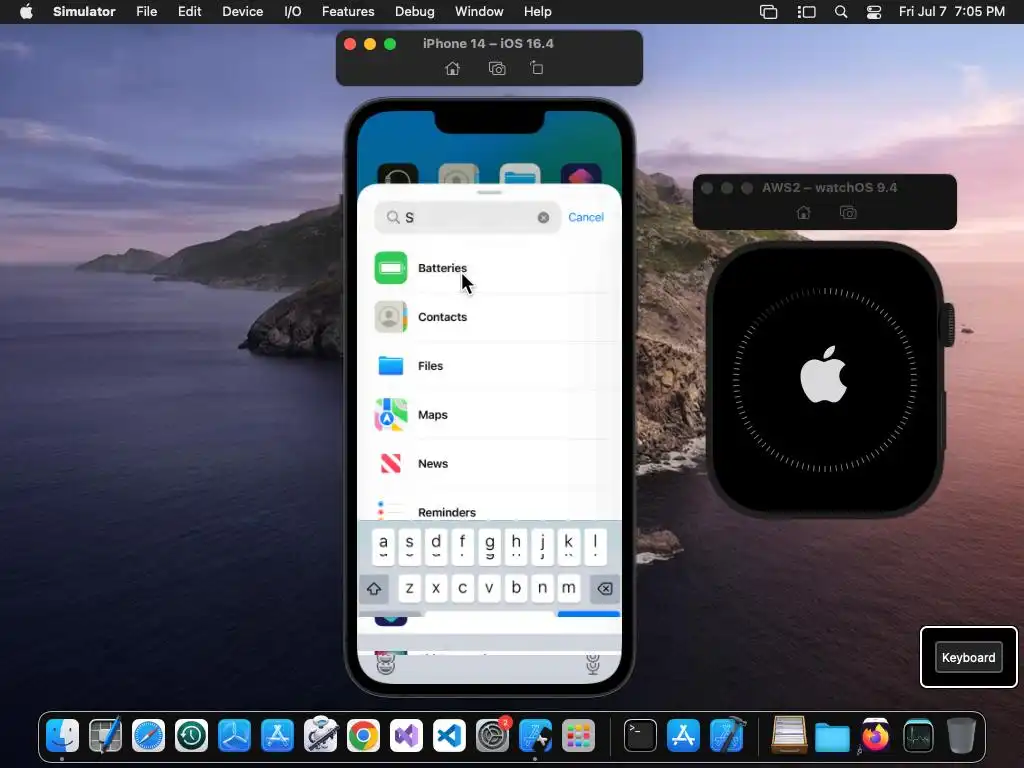
Task: Open System Preferences with the badge in the Dock
Action: click(x=492, y=736)
